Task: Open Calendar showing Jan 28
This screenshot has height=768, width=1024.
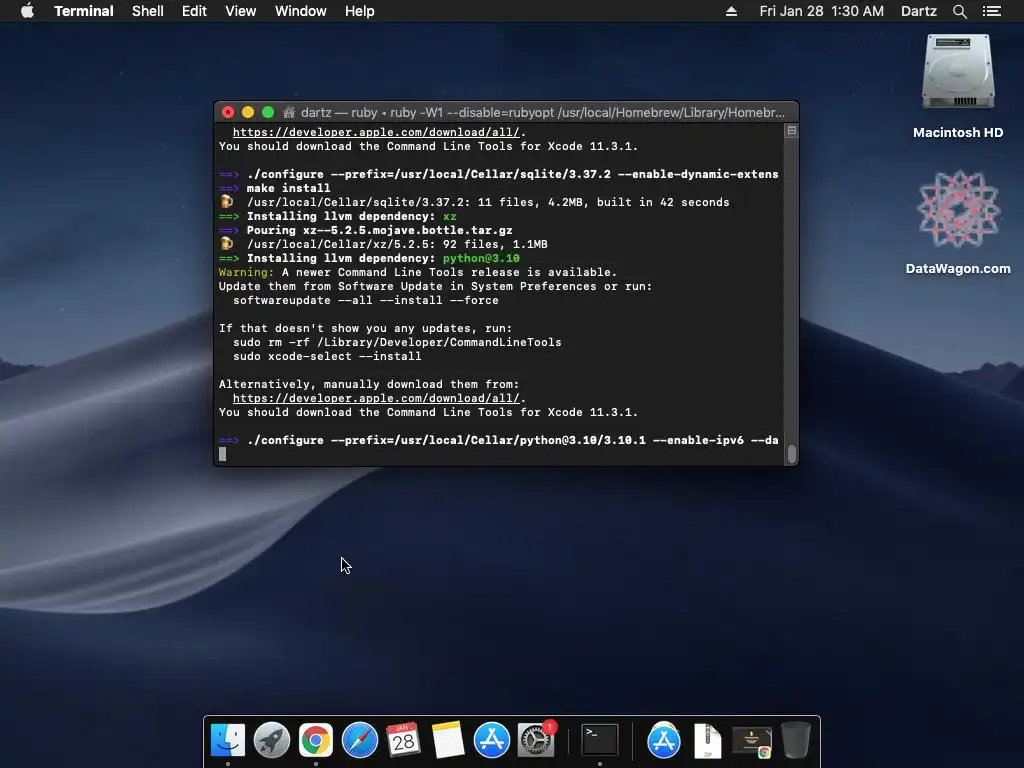Action: pyautogui.click(x=404, y=740)
